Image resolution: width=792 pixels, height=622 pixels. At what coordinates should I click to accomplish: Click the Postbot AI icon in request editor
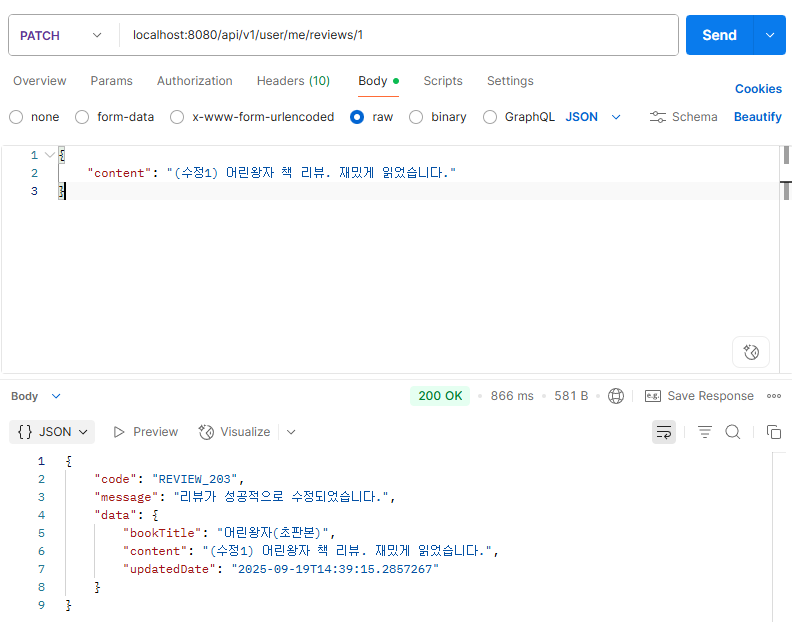point(751,352)
